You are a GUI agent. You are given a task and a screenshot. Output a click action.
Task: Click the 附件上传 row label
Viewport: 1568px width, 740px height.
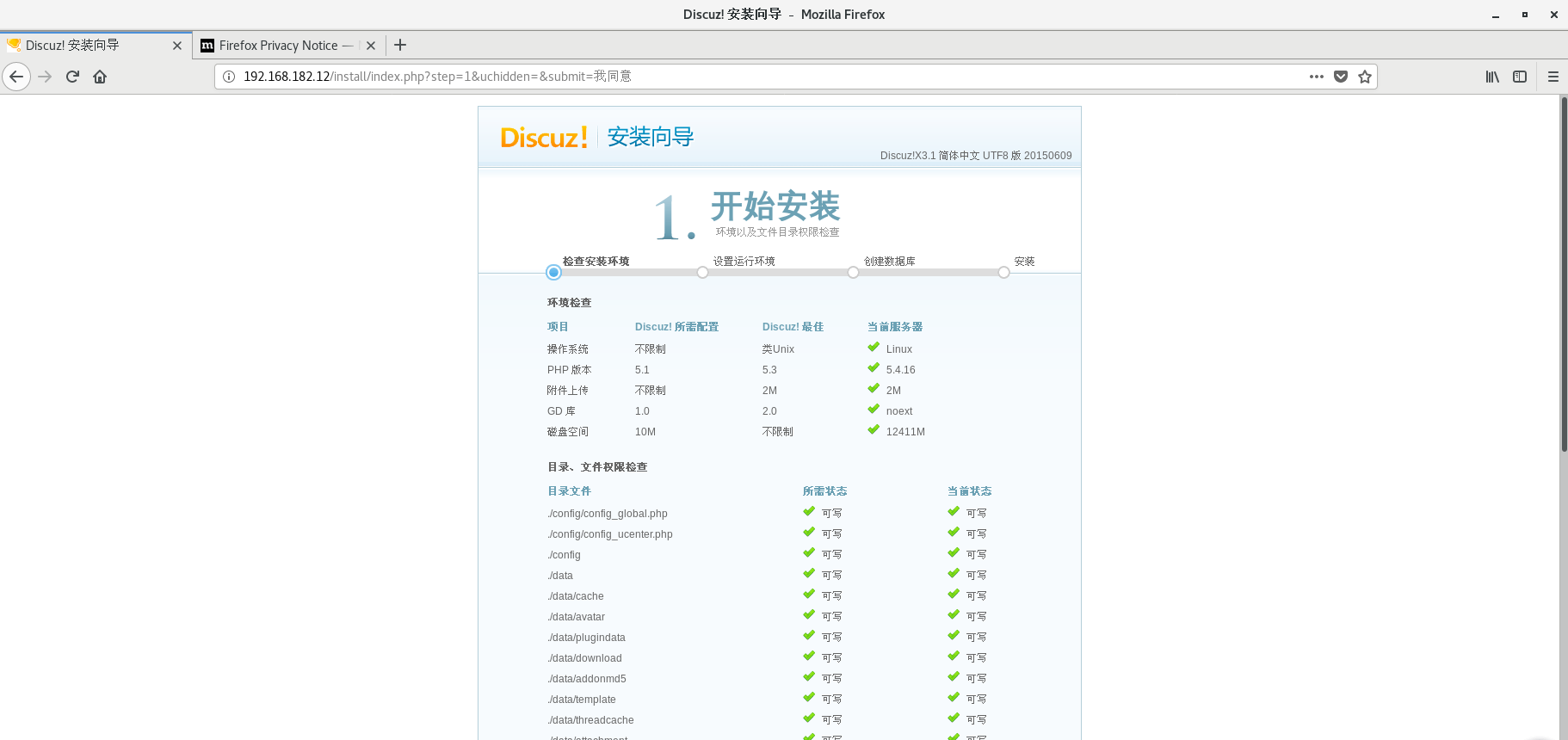tap(568, 391)
